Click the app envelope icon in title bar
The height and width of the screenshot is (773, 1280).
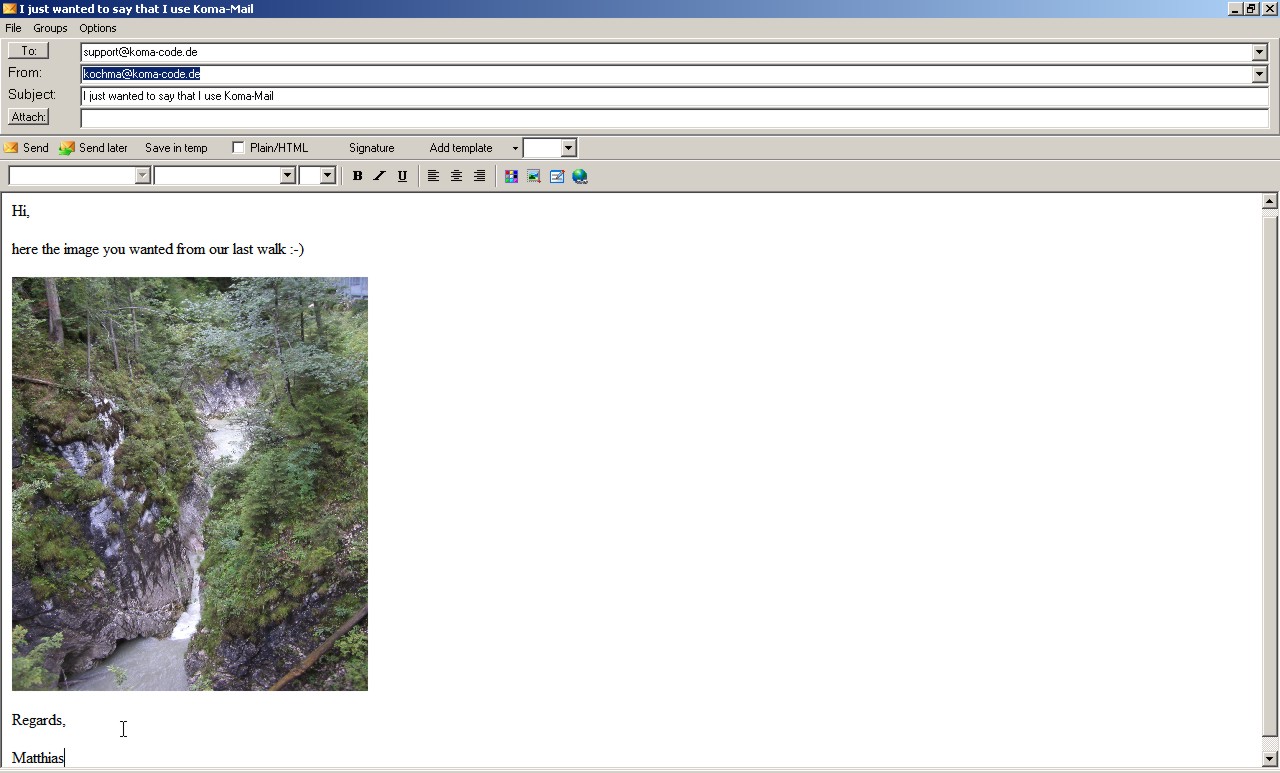(x=10, y=8)
